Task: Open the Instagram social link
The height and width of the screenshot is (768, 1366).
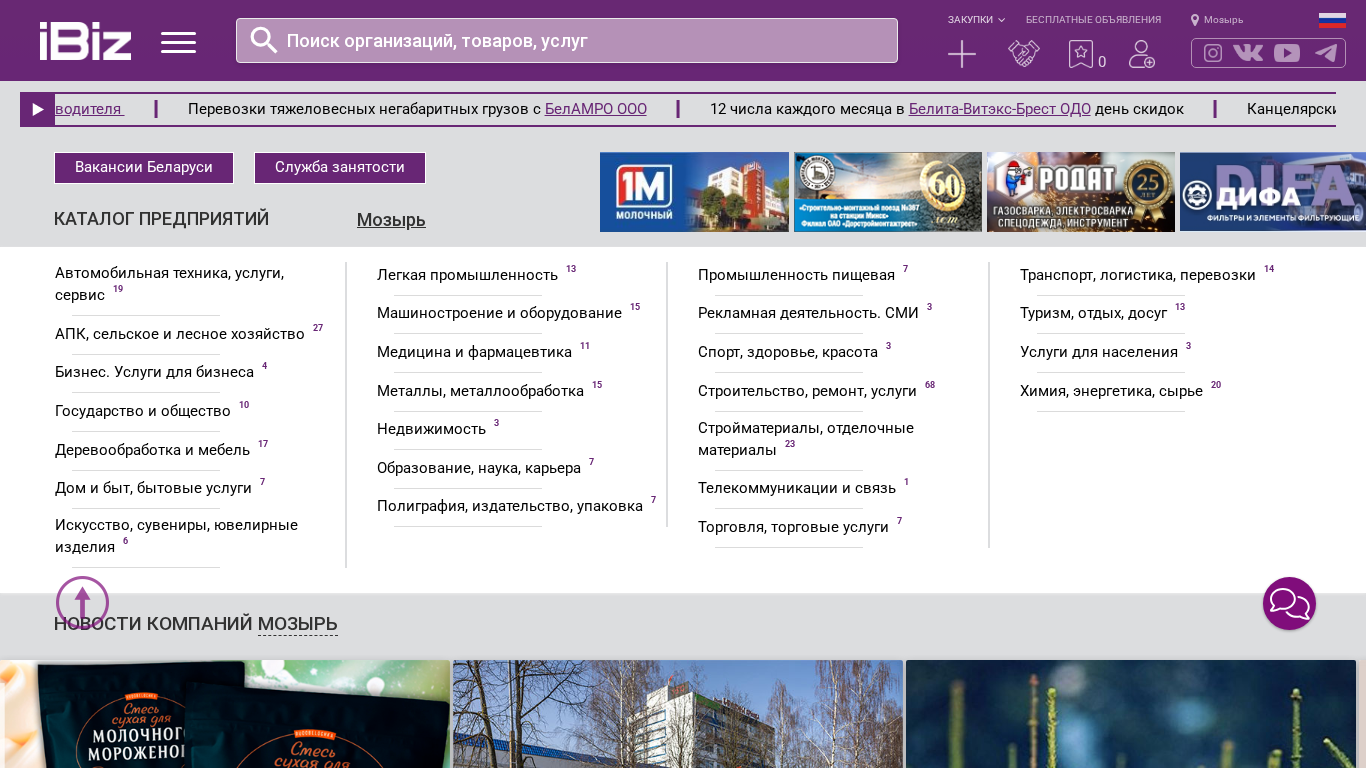Action: pos(1212,53)
